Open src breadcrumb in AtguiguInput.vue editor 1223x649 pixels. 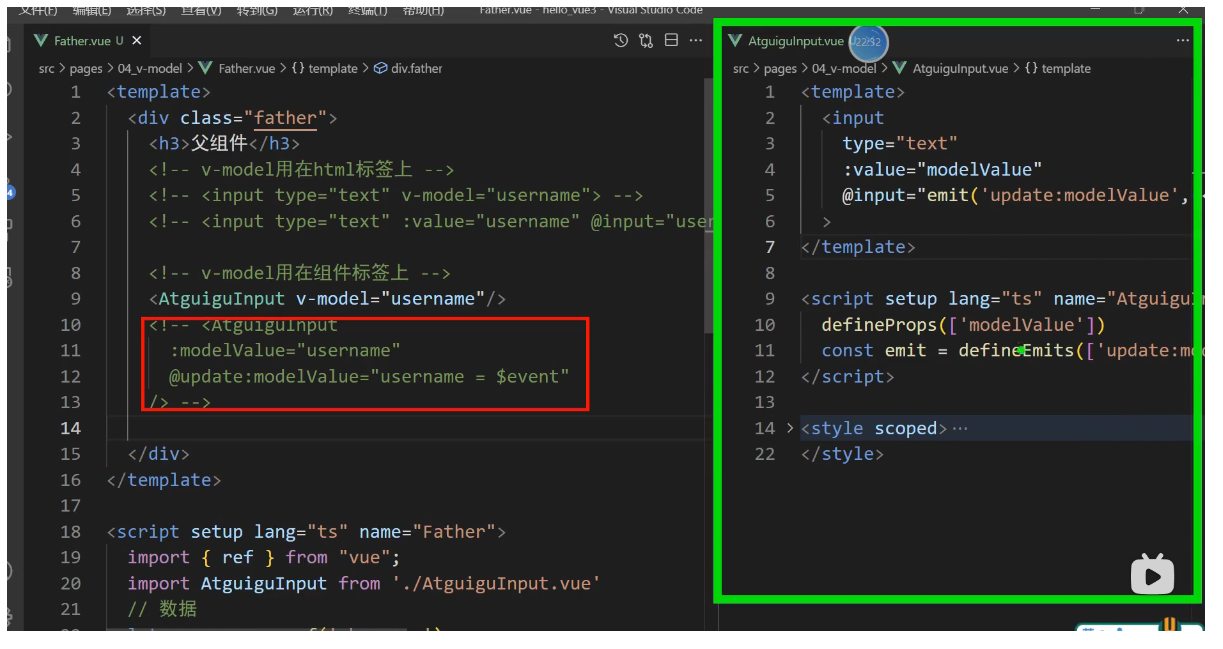point(741,69)
